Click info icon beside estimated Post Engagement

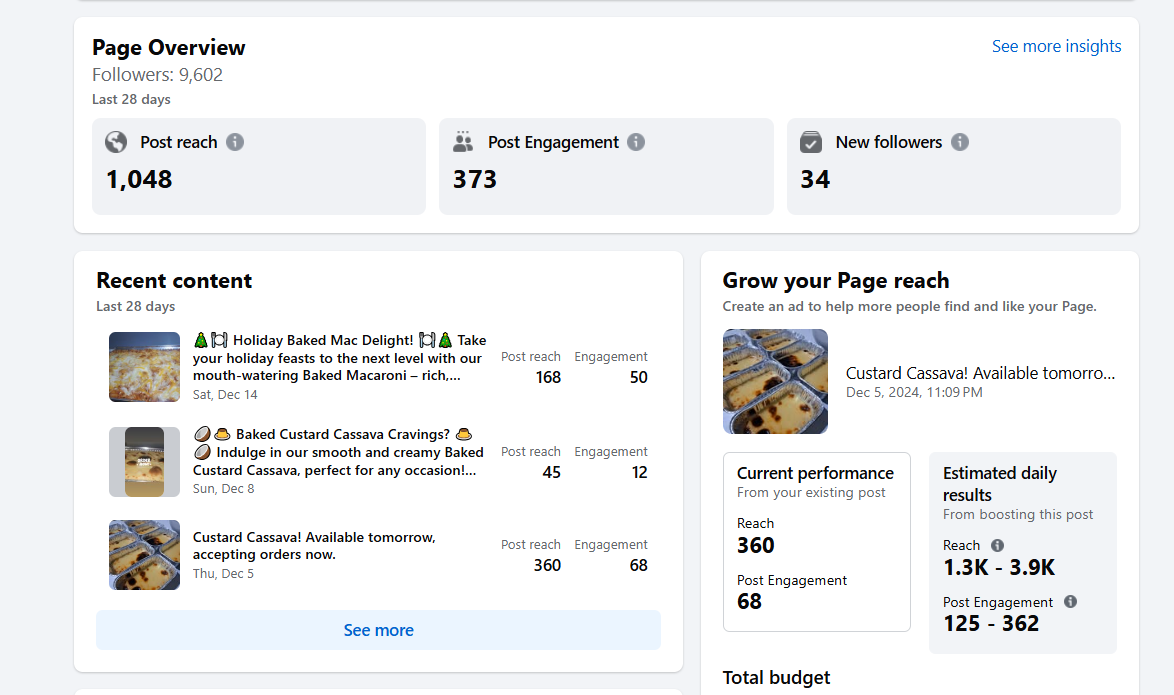(x=1070, y=602)
